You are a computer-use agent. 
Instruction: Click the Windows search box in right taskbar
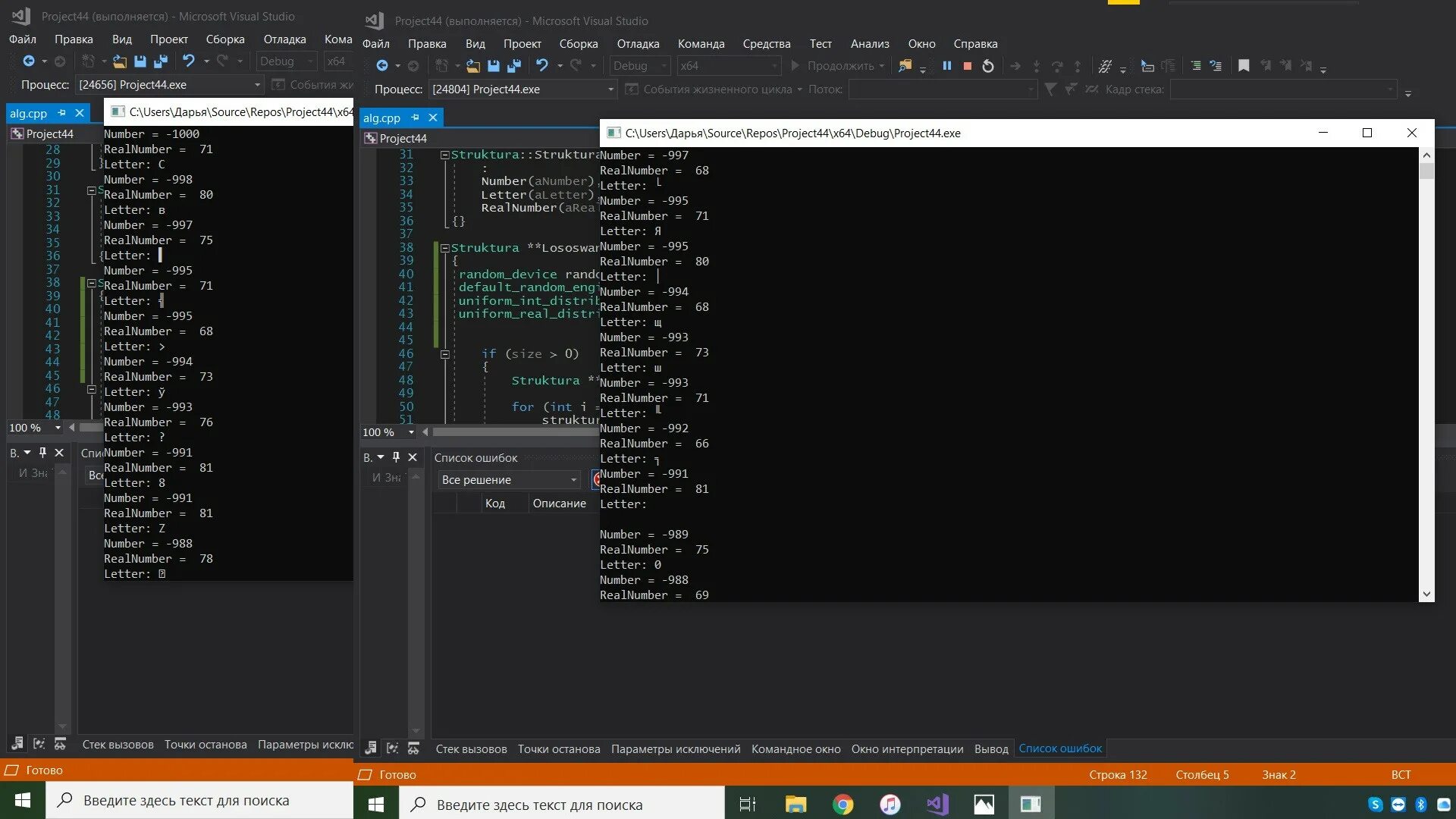click(x=562, y=804)
